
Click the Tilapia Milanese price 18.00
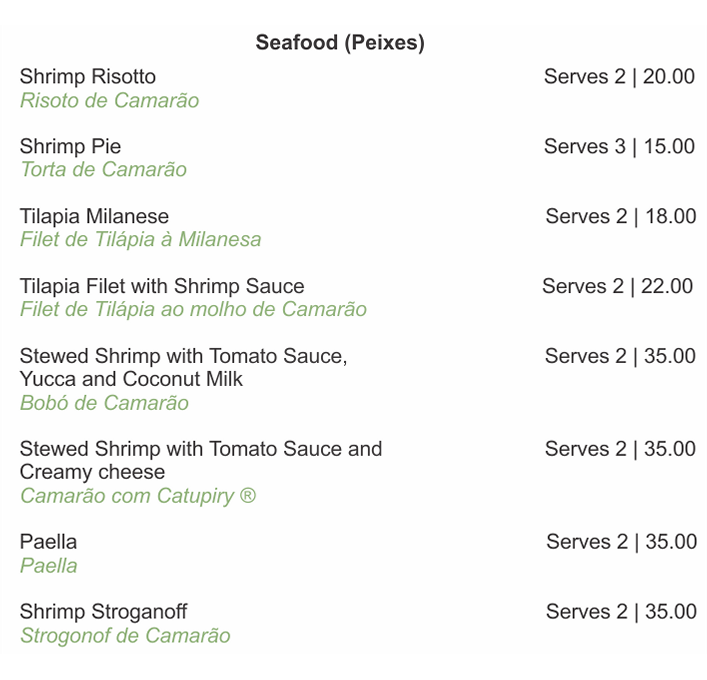pos(620,217)
